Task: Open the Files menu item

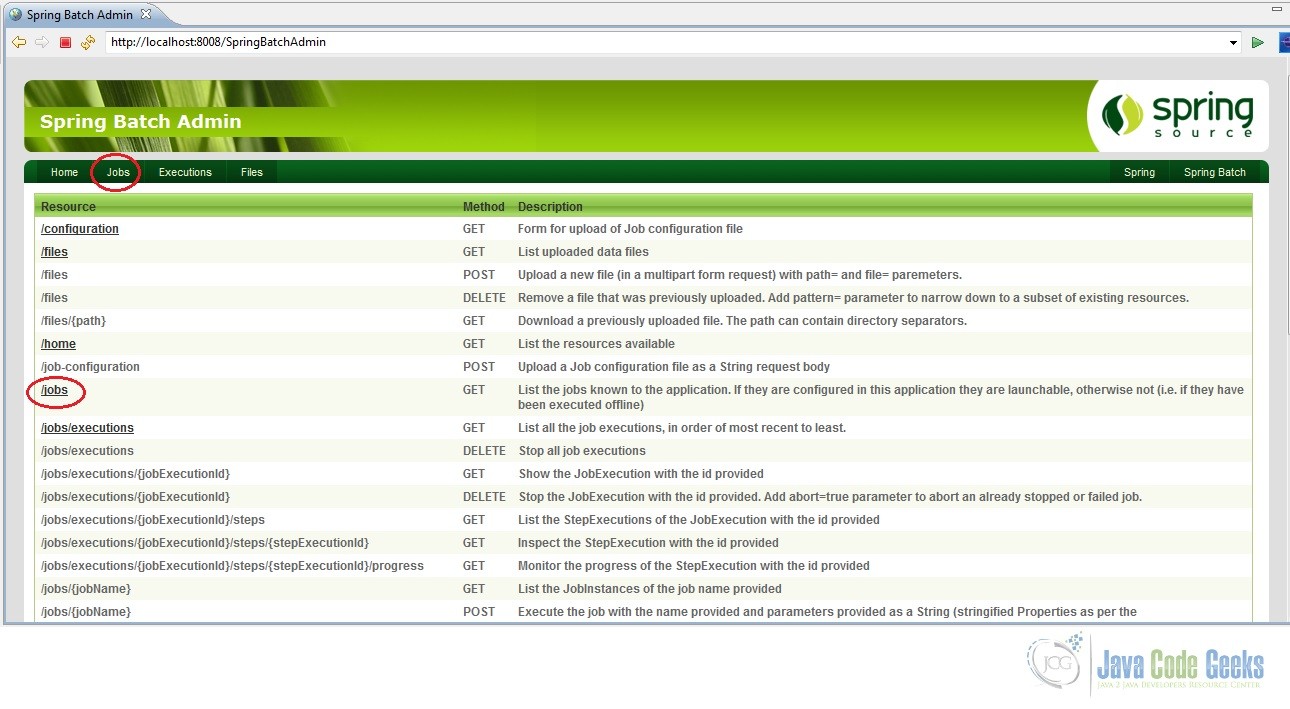Action: (x=252, y=172)
